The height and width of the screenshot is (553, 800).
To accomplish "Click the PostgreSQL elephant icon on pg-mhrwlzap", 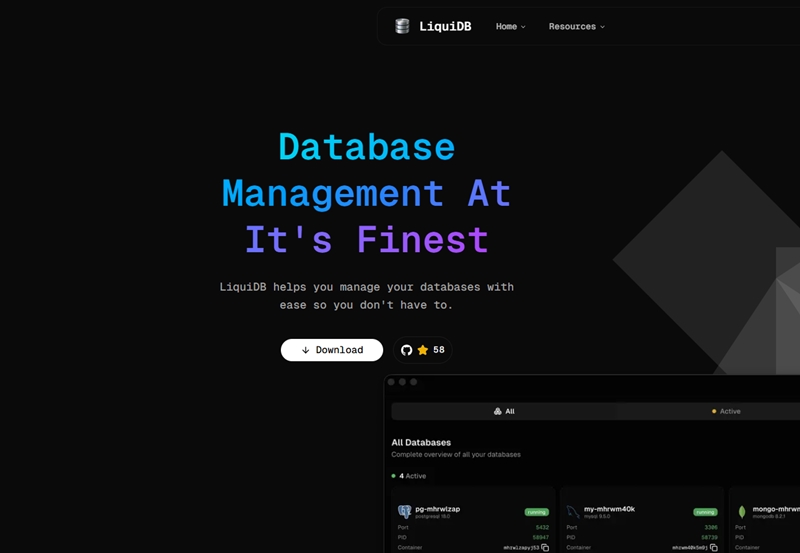I will (x=405, y=511).
